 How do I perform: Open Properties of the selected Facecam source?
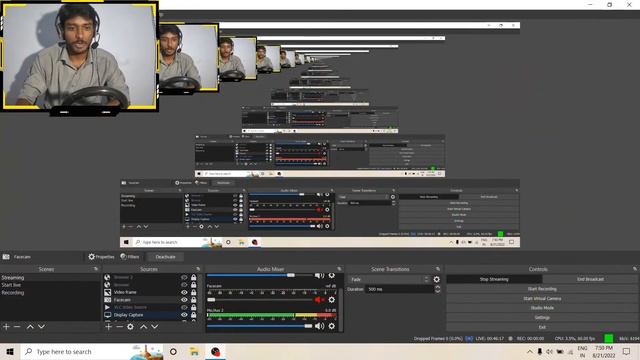click(x=101, y=257)
